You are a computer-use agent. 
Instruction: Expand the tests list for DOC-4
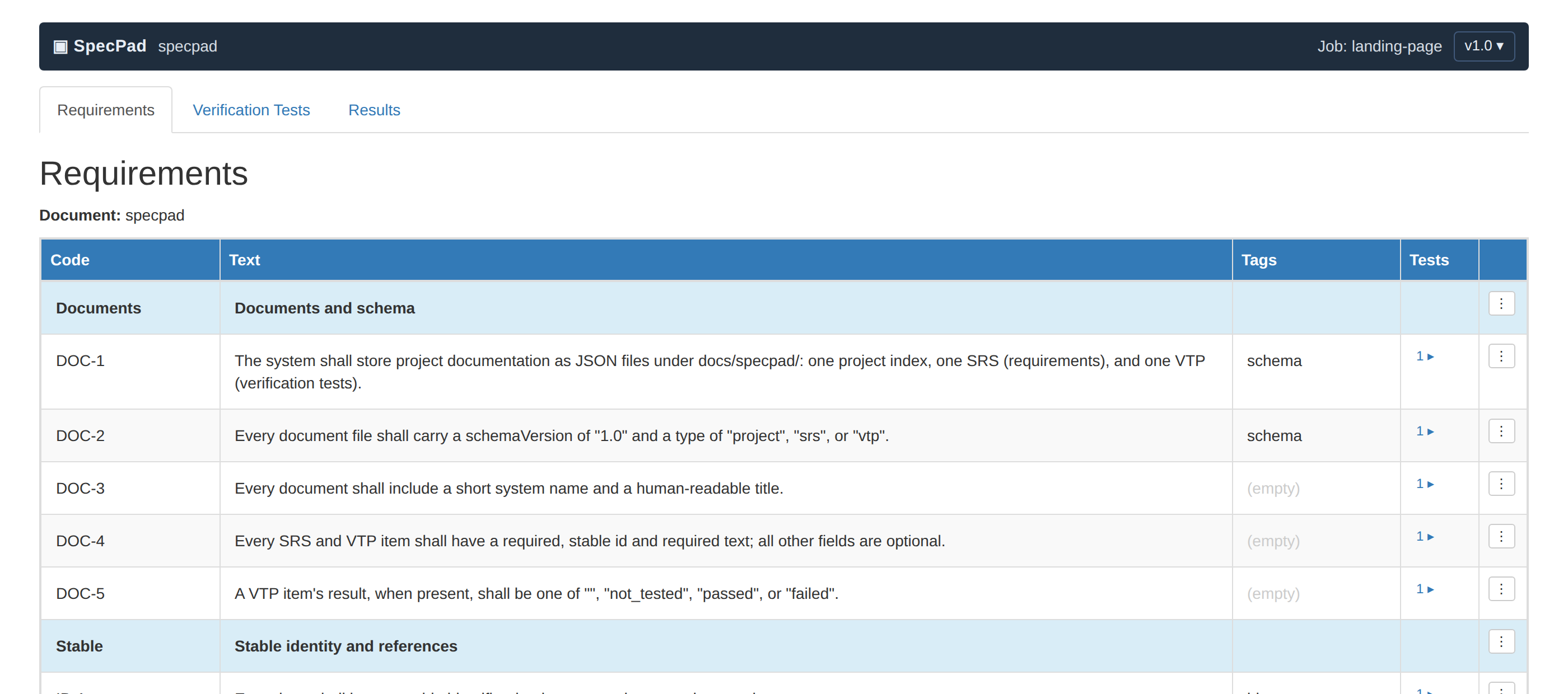coord(1425,537)
